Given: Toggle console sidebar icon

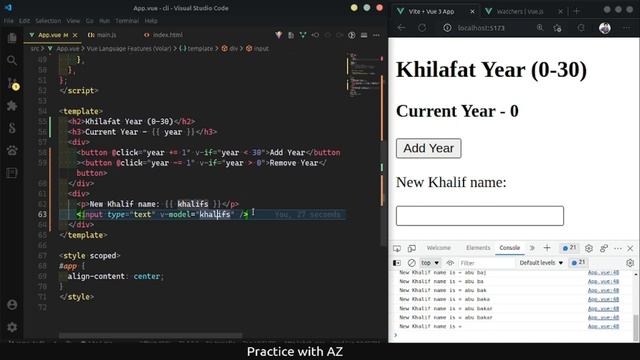Looking at the screenshot, I should point(397,263).
